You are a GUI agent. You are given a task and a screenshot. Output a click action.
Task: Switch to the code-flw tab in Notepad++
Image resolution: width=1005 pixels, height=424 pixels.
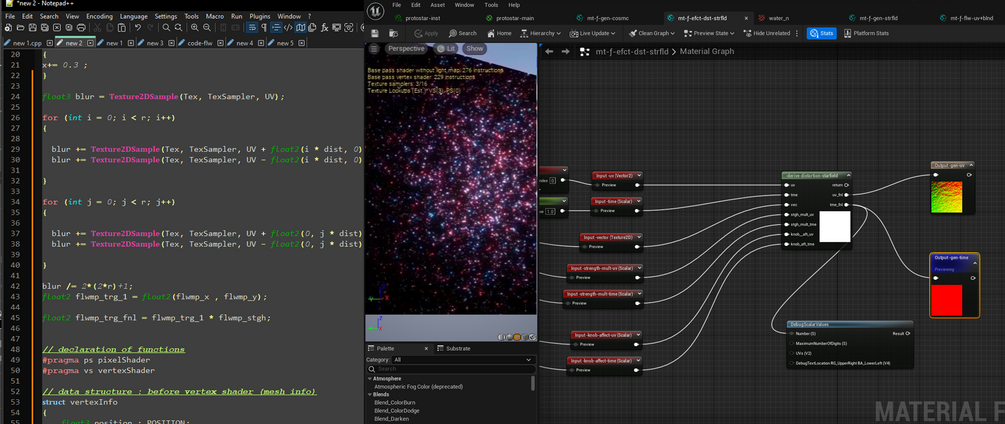coord(199,43)
